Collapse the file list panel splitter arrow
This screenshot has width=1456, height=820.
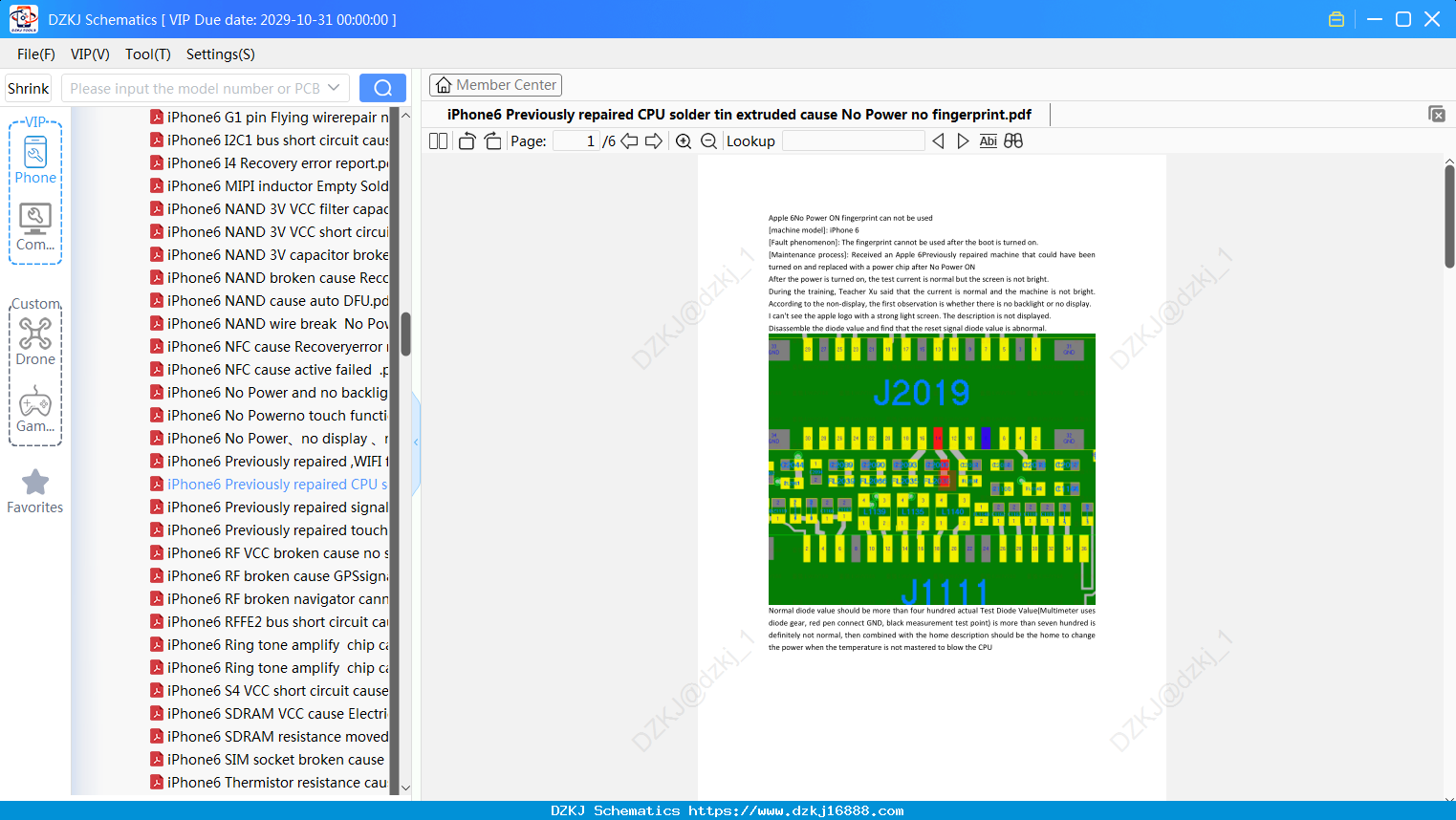416,442
